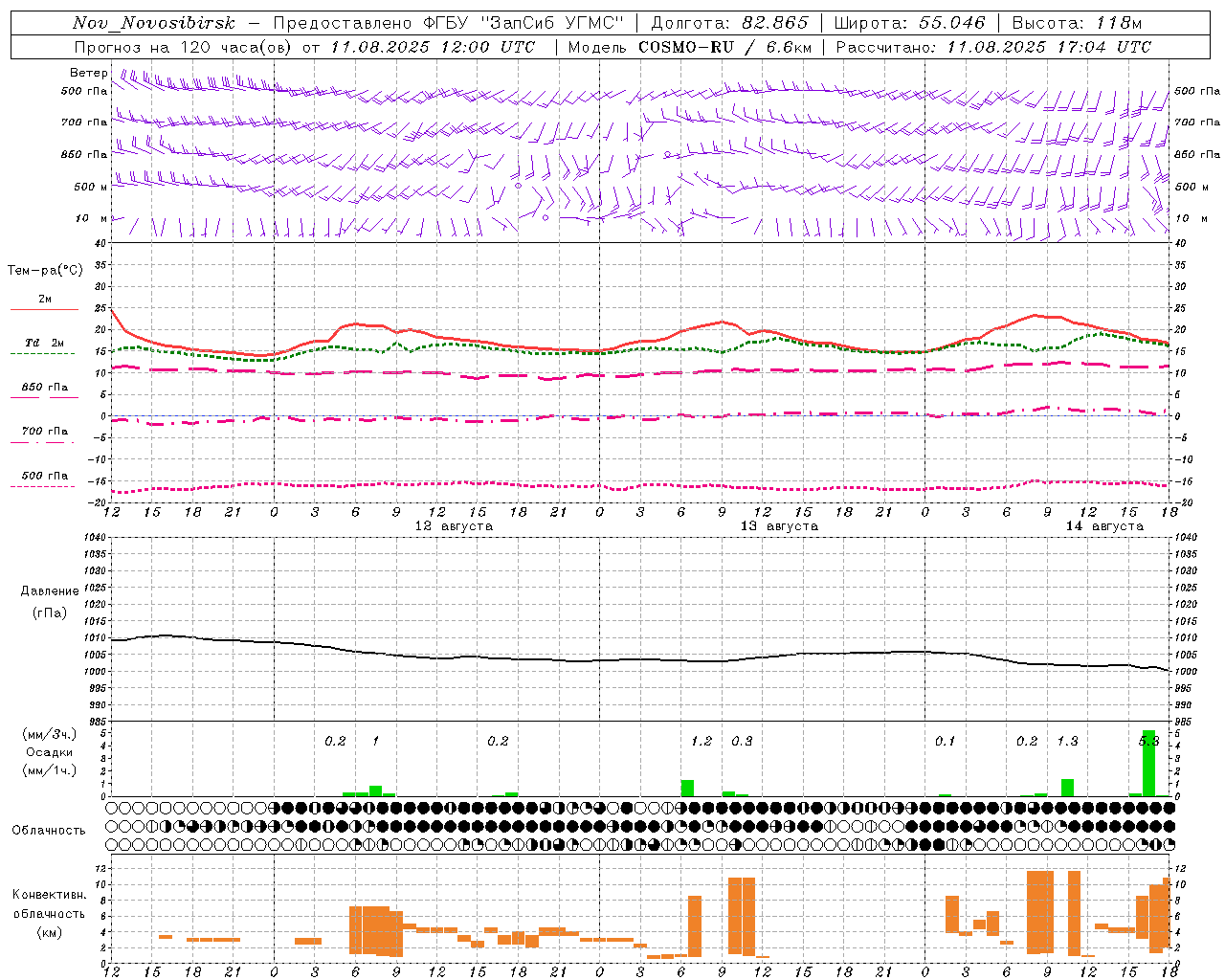Click the 13 августа date label
Image resolution: width=1225 pixels, height=980 pixels.
779,526
